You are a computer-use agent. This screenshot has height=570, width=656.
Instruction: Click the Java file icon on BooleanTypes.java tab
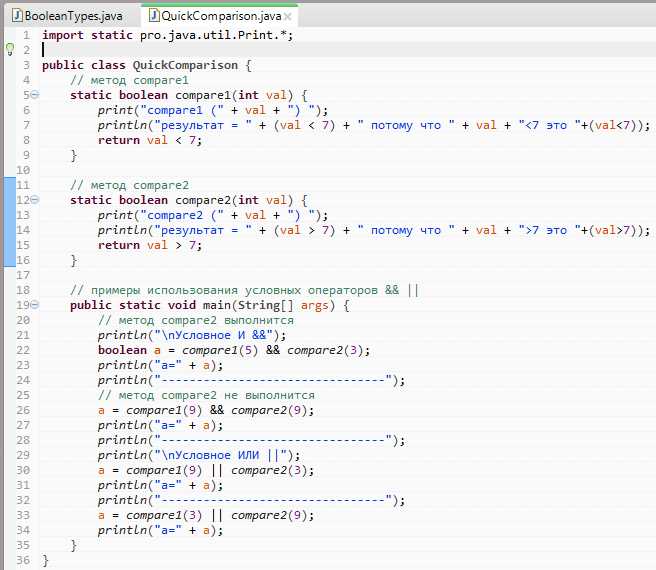[17, 16]
